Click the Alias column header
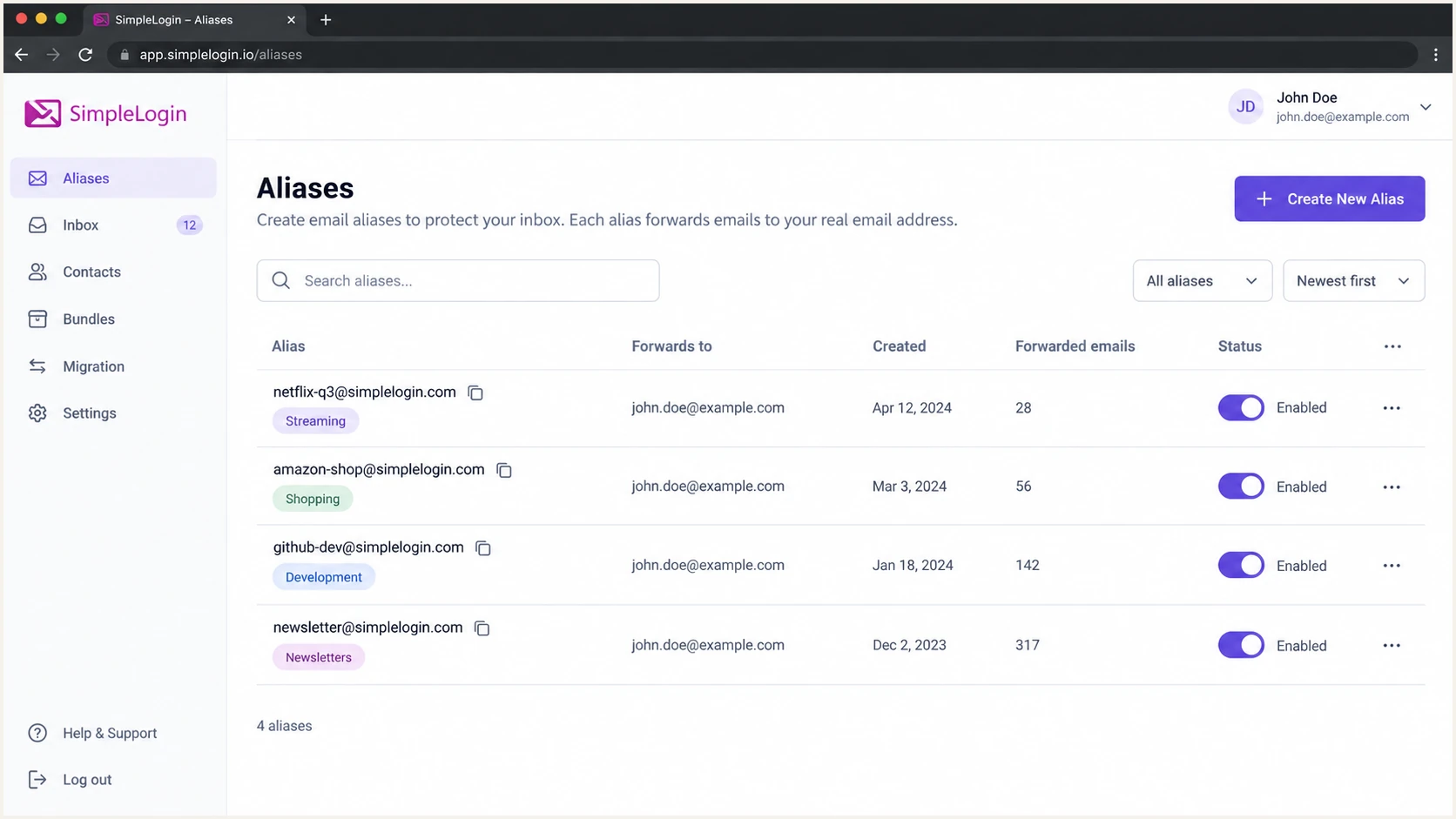This screenshot has width=1456, height=819. pyautogui.click(x=288, y=346)
